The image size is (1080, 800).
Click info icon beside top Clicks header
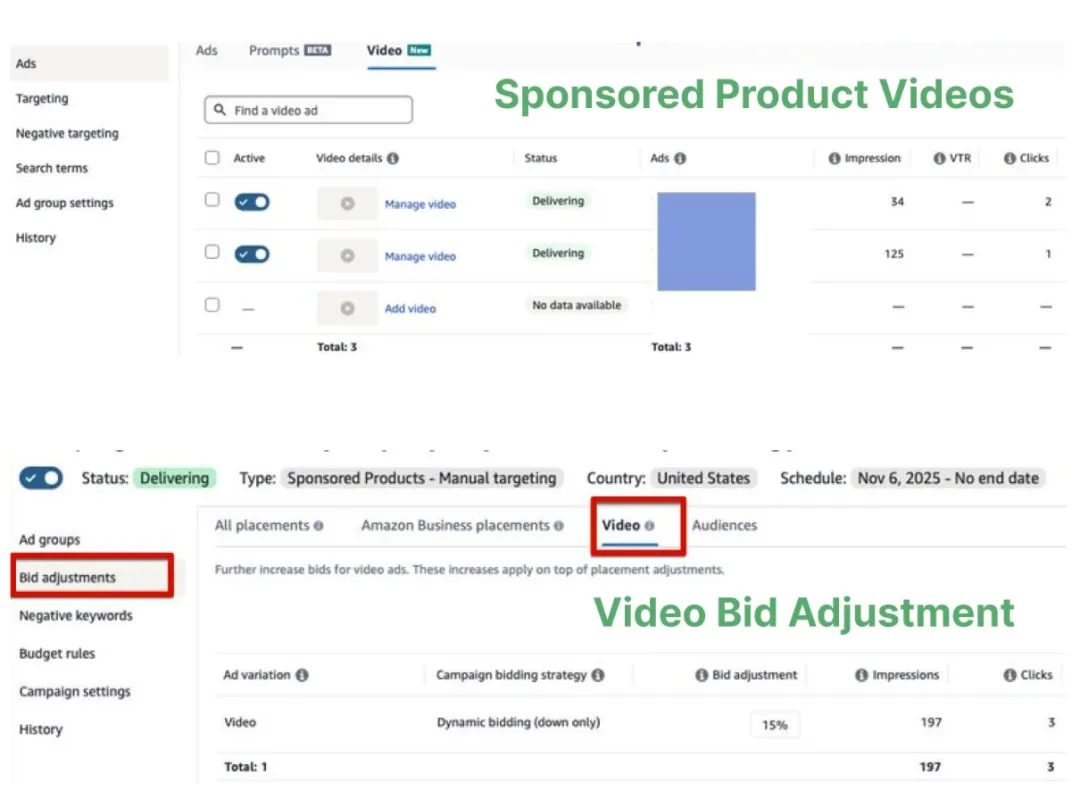(1010, 158)
